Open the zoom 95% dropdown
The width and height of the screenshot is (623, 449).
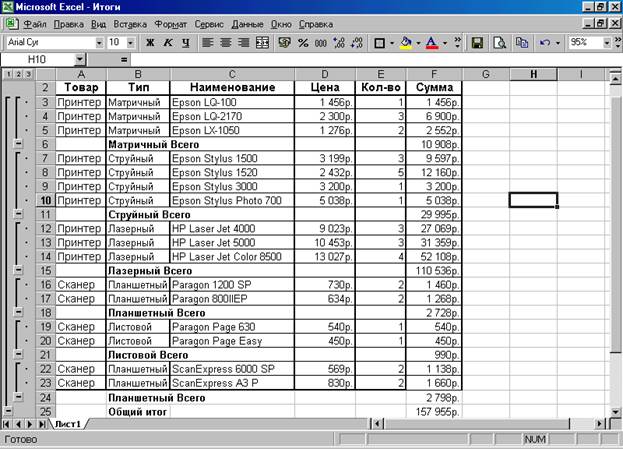(607, 43)
